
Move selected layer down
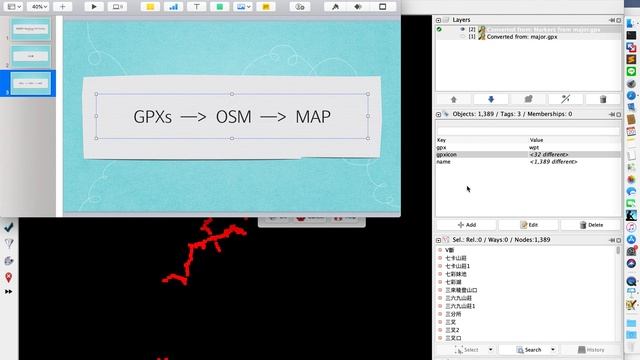tap(491, 99)
